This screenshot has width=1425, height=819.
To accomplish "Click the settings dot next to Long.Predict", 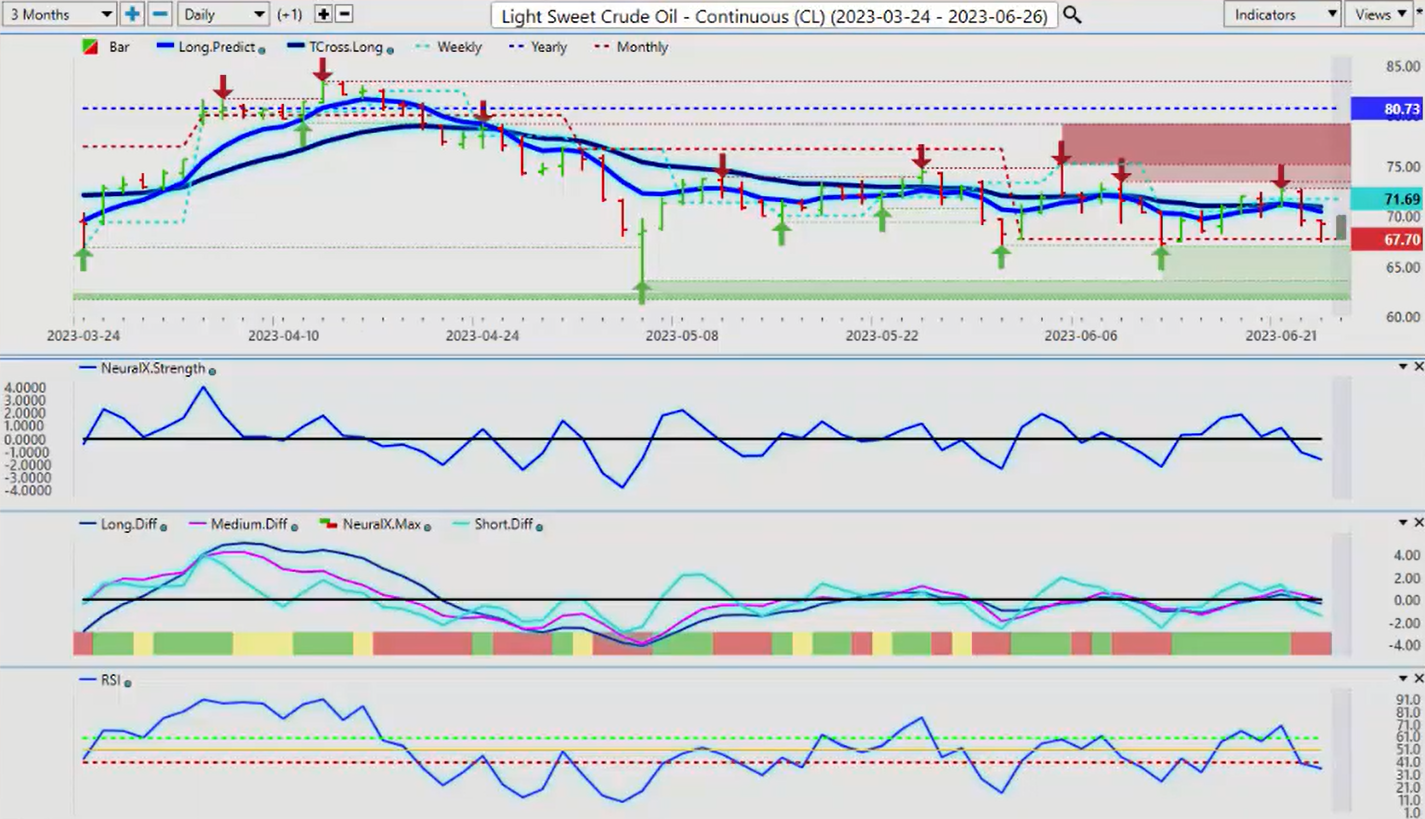I will [x=262, y=49].
